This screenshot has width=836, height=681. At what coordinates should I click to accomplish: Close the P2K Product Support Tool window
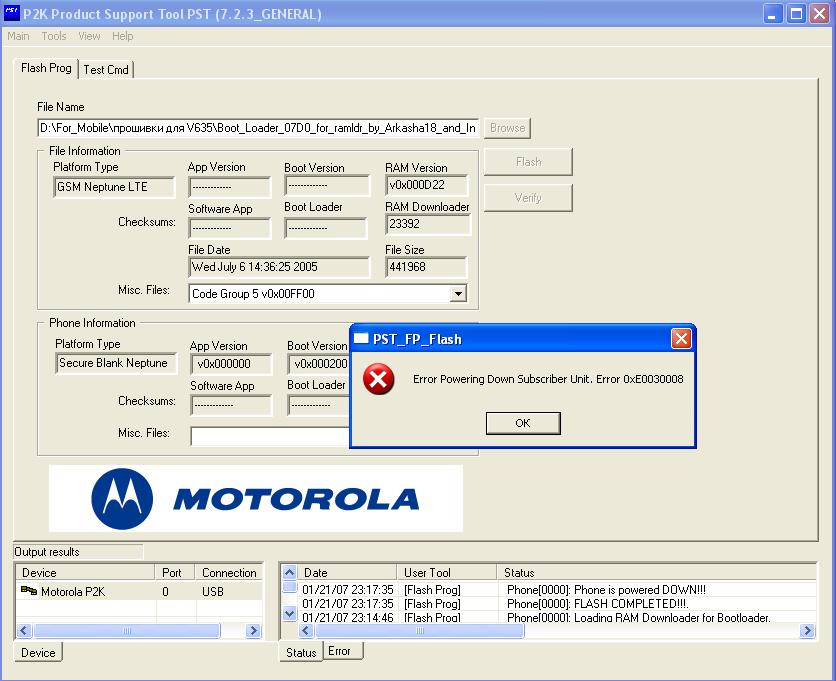[x=819, y=13]
